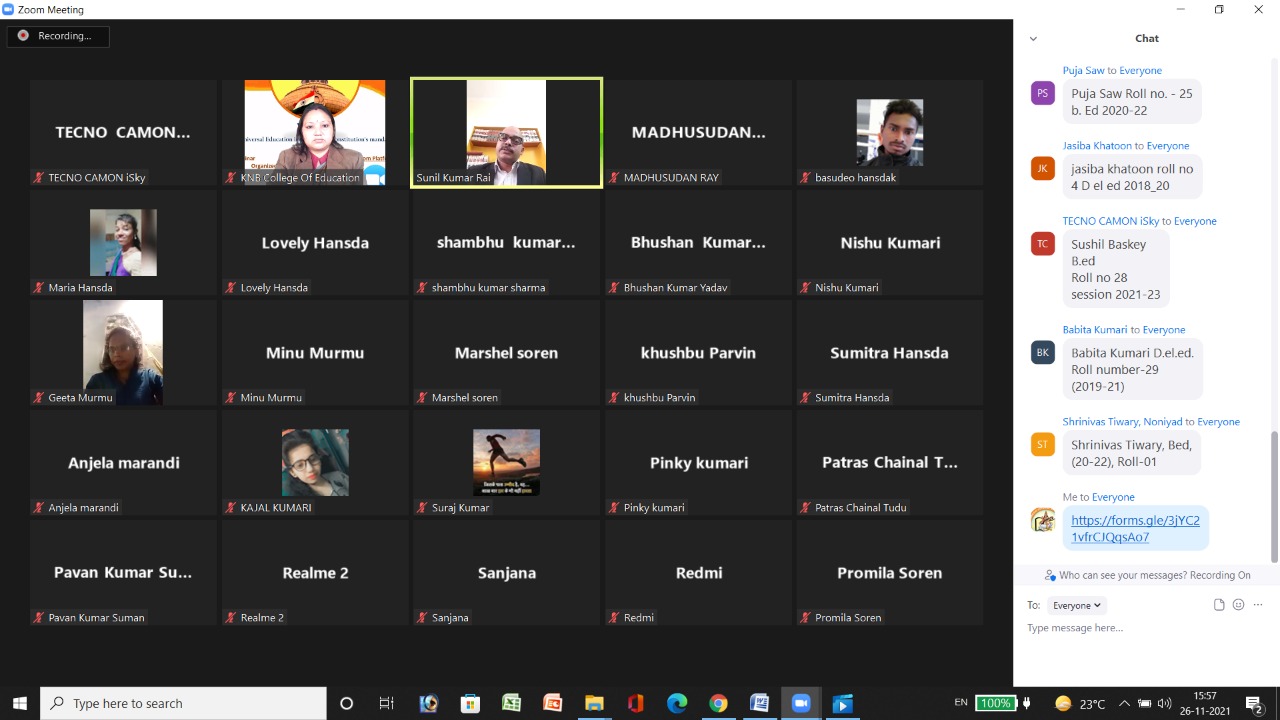
Task: Click the PS avatar of Puja Saw
Action: tap(1042, 93)
